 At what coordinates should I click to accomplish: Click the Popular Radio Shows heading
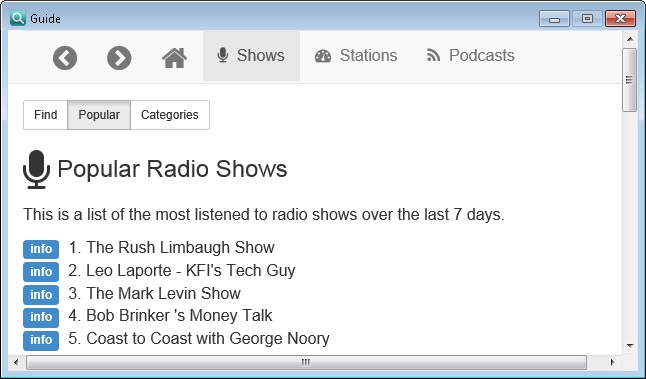coord(172,169)
